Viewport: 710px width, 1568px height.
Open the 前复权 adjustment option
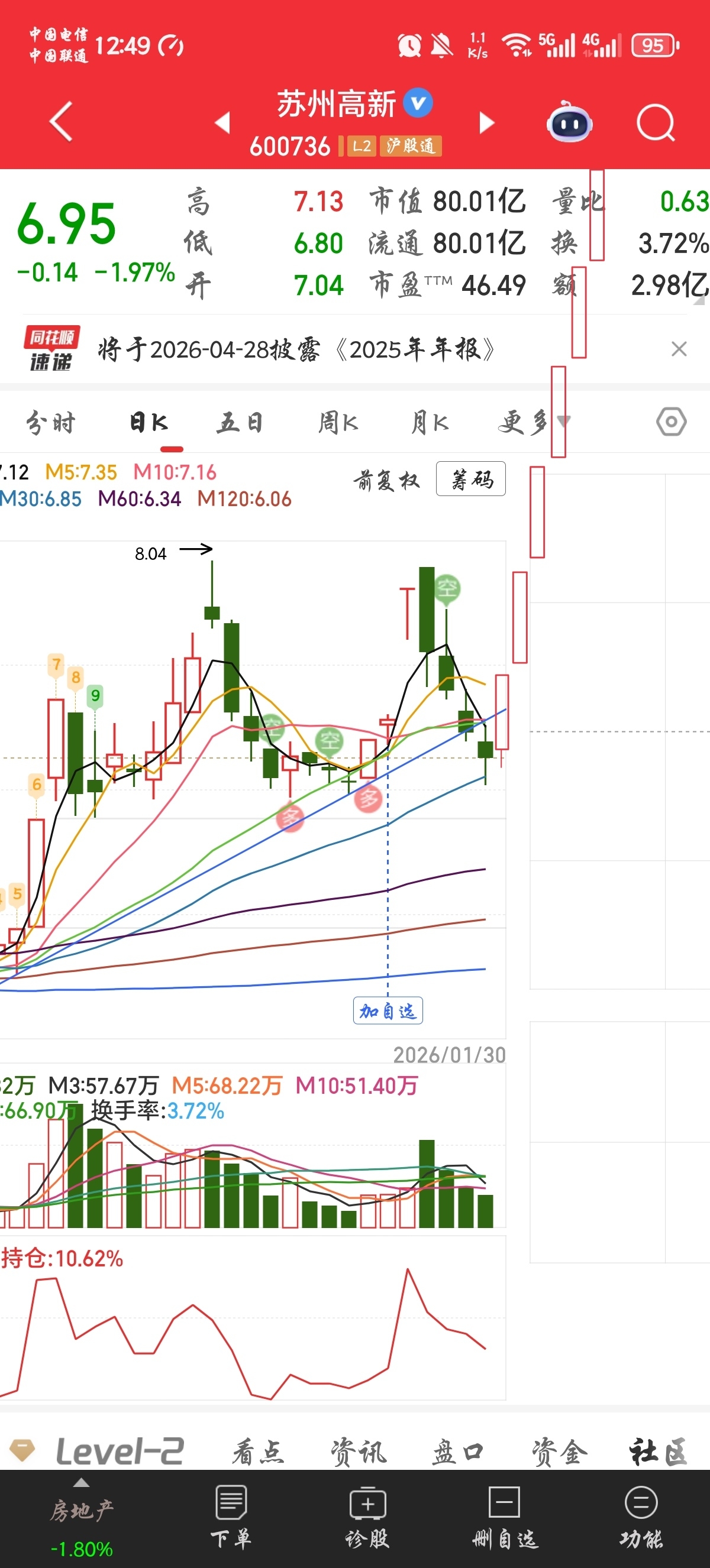[387, 480]
